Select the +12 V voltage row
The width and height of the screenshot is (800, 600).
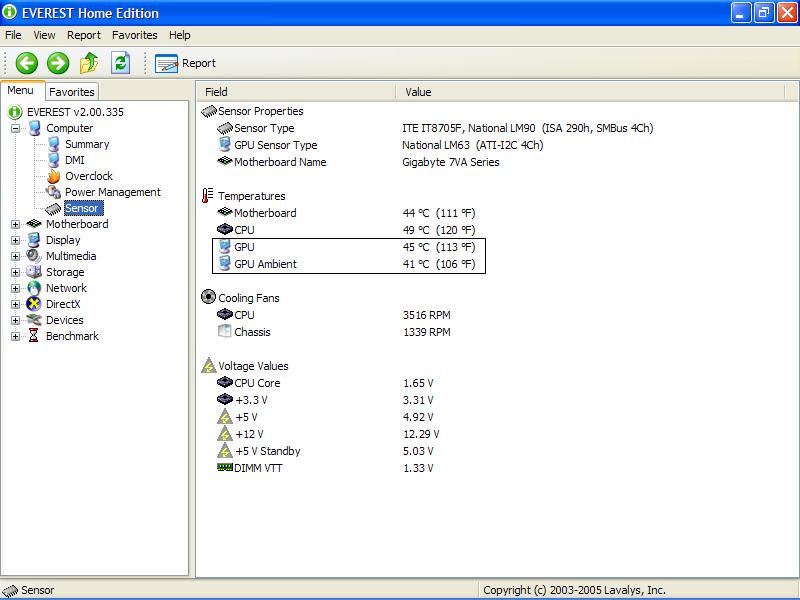(x=328, y=434)
